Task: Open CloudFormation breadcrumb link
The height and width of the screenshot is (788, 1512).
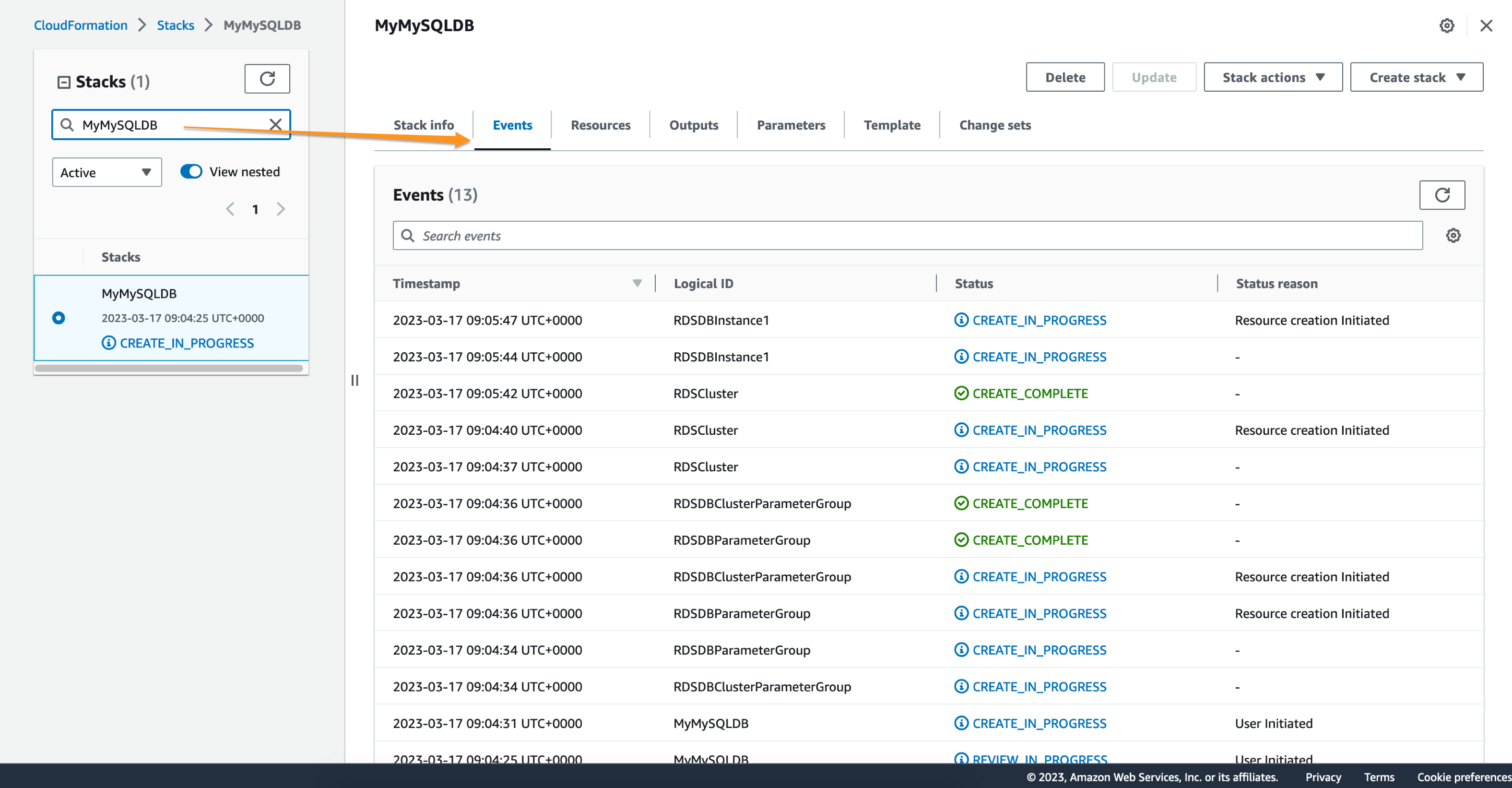Action: tap(81, 25)
